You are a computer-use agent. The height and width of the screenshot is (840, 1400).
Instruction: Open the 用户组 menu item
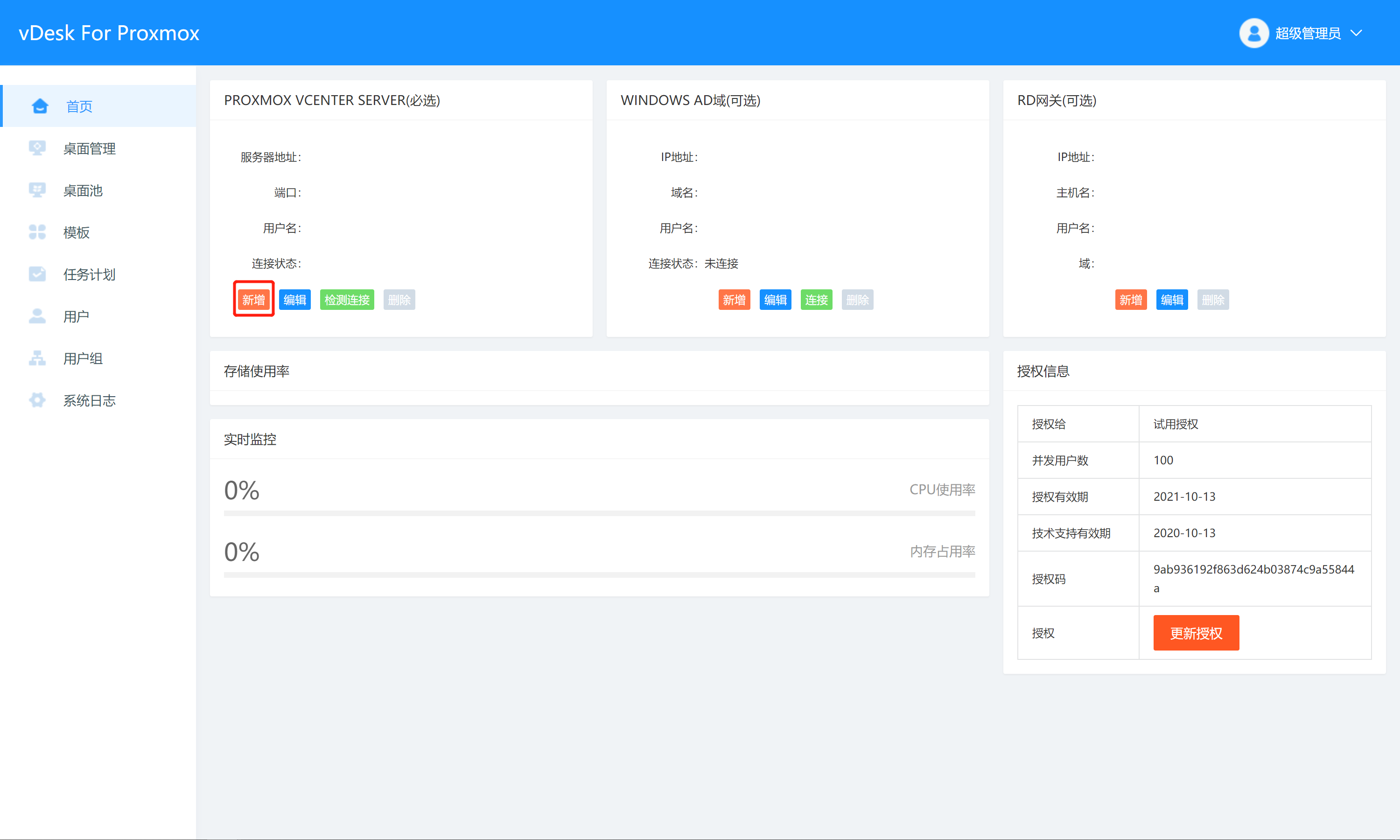tap(99, 358)
